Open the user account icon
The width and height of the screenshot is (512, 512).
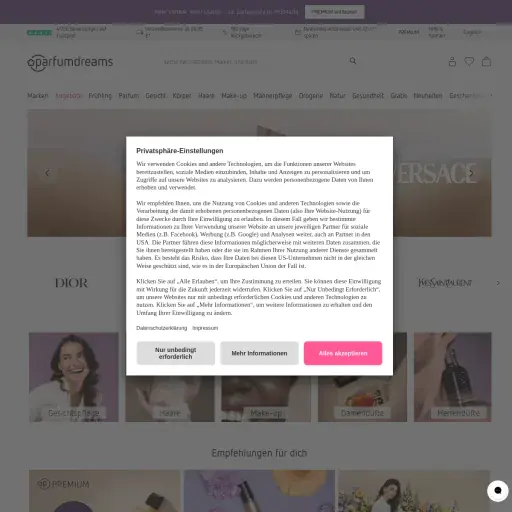[452, 62]
